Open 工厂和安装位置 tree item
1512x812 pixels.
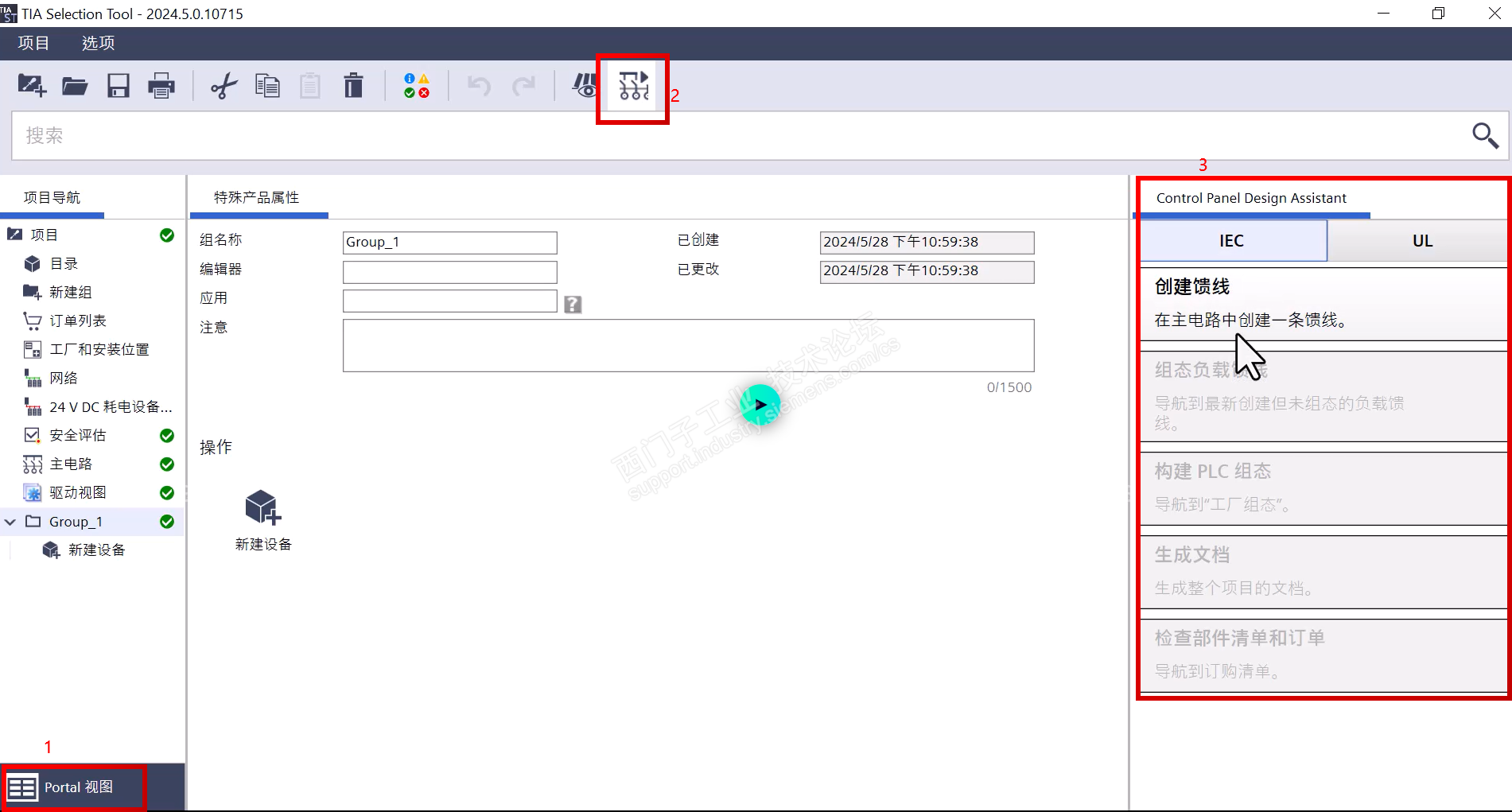point(99,349)
